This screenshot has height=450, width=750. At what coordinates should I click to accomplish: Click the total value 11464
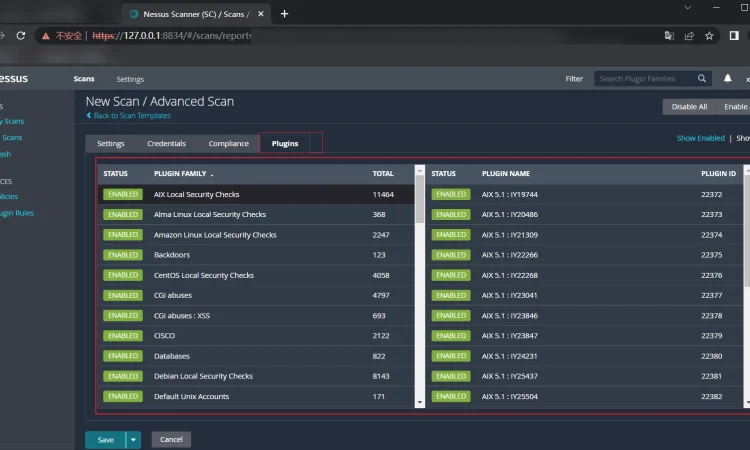(x=383, y=195)
